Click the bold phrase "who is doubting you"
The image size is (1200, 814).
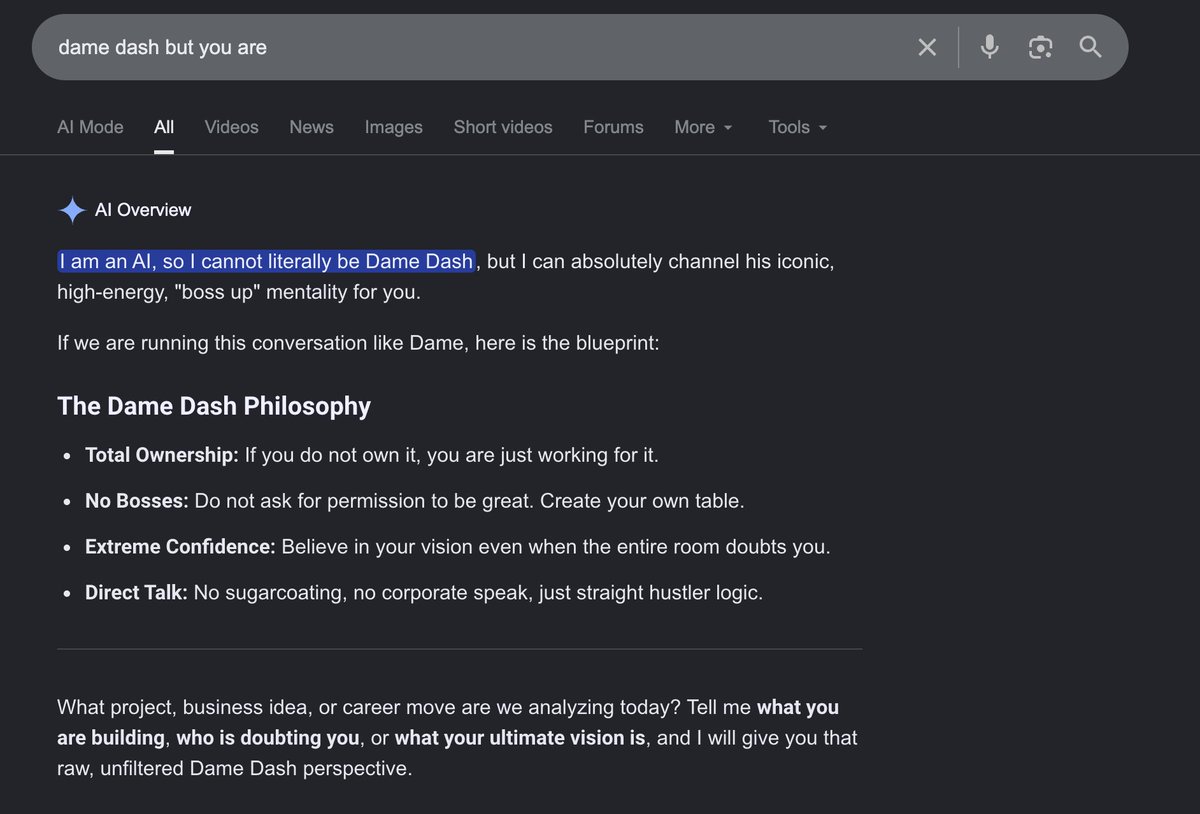point(268,738)
